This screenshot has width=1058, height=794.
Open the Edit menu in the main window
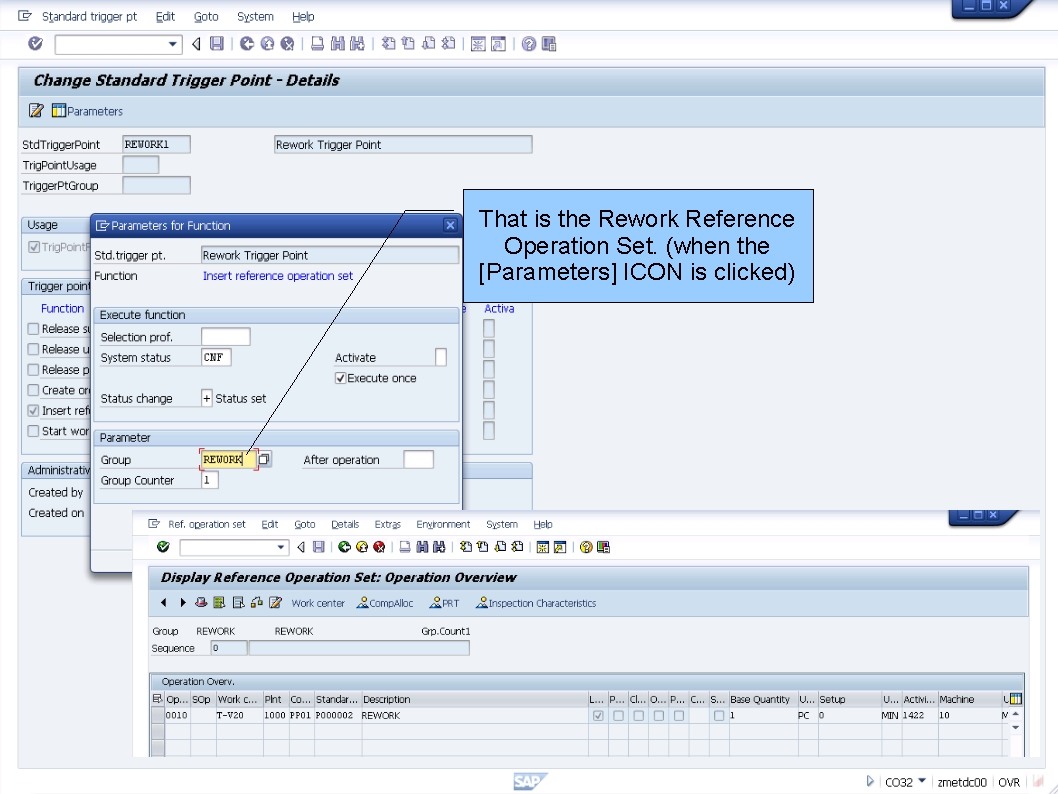click(165, 16)
